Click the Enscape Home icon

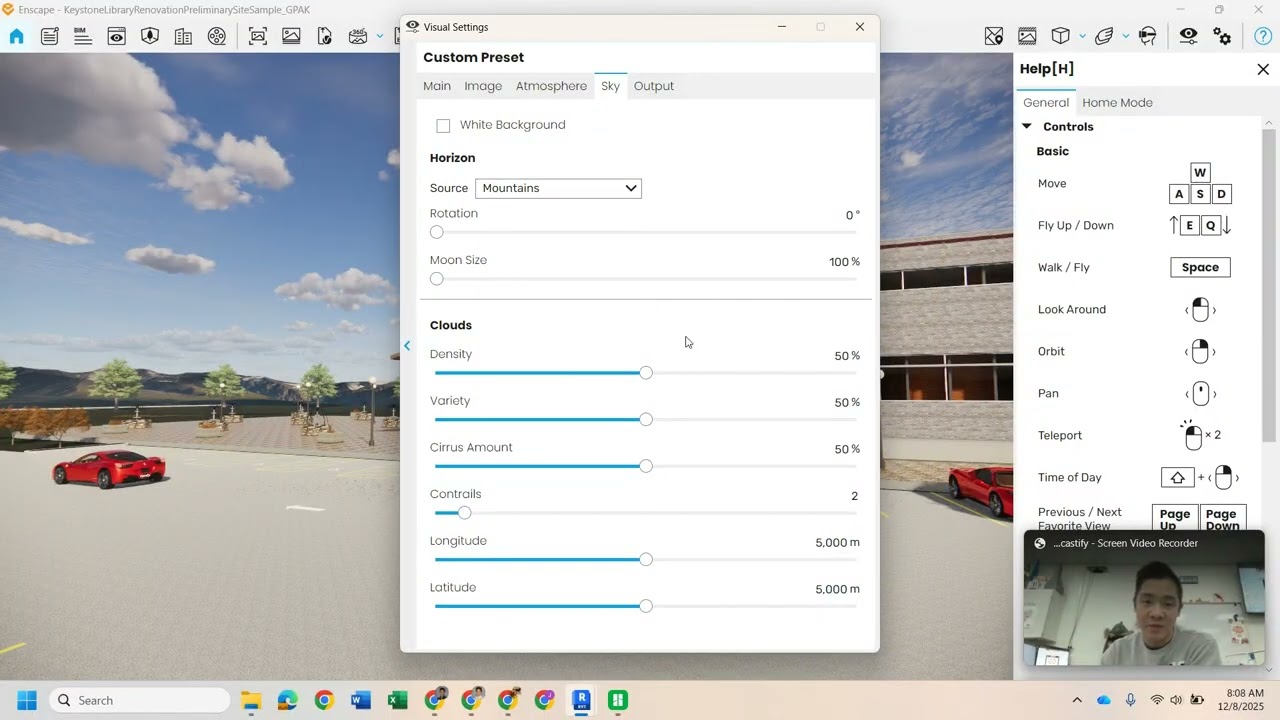pyautogui.click(x=16, y=36)
